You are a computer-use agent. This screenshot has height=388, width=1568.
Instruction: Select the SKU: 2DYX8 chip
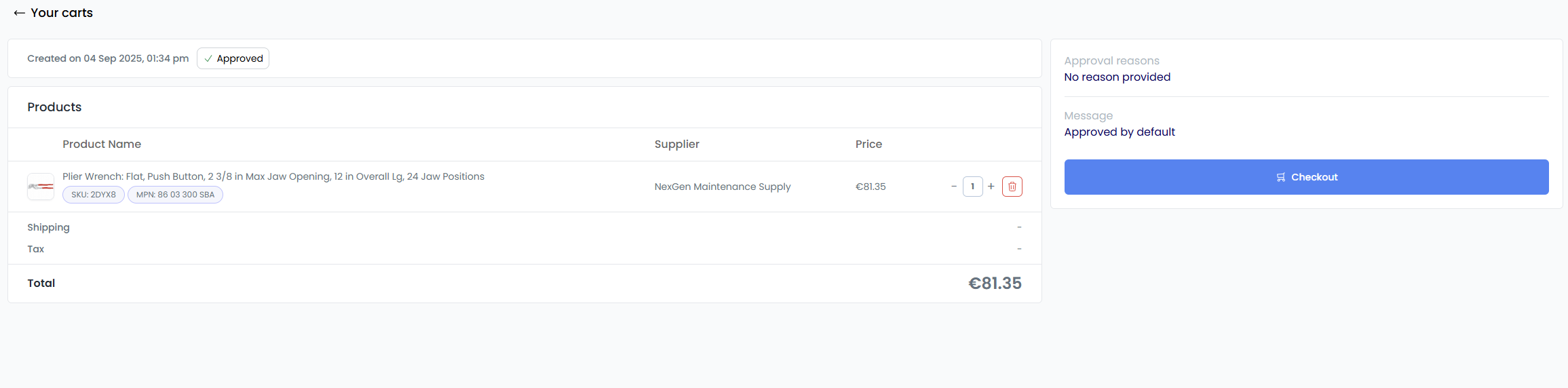94,195
